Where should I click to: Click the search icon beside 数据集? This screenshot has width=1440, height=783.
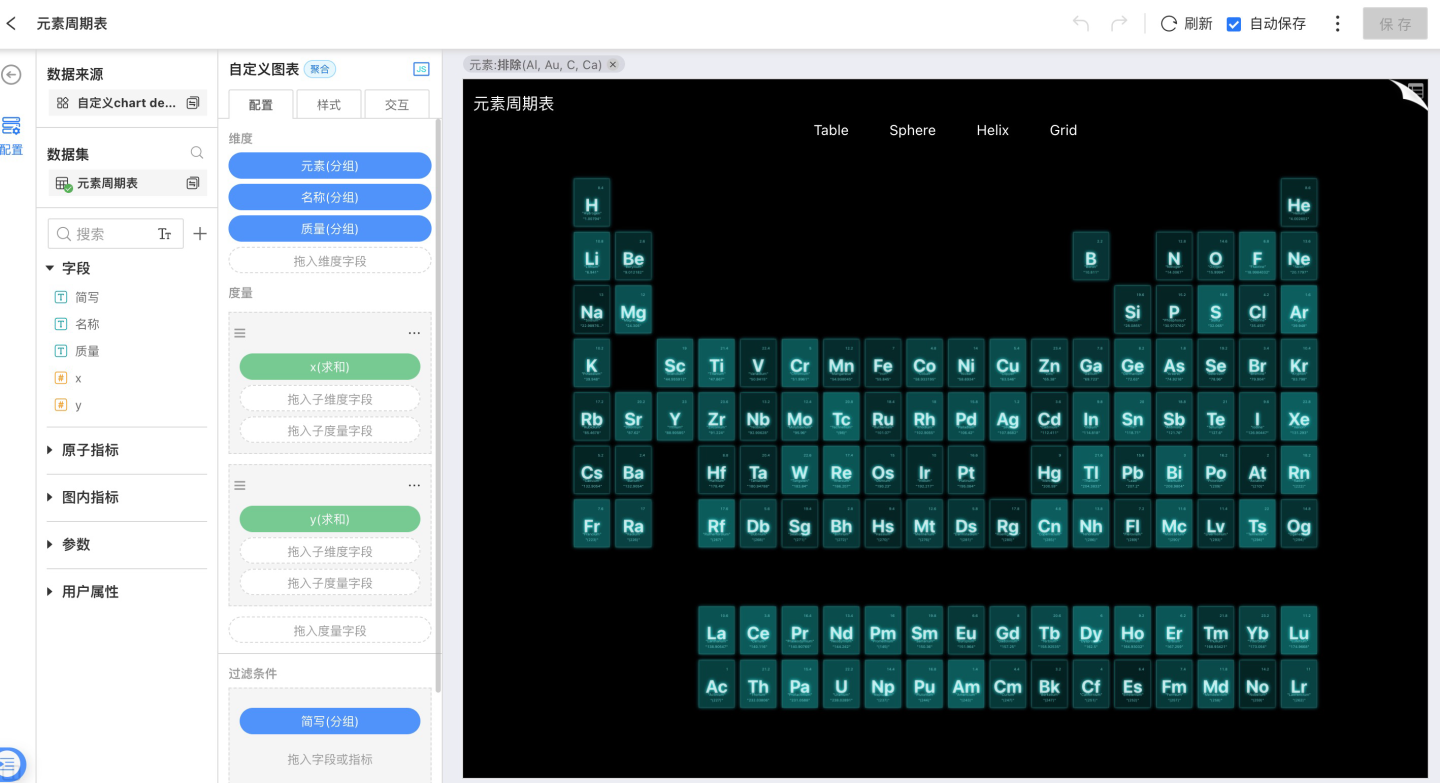197,153
